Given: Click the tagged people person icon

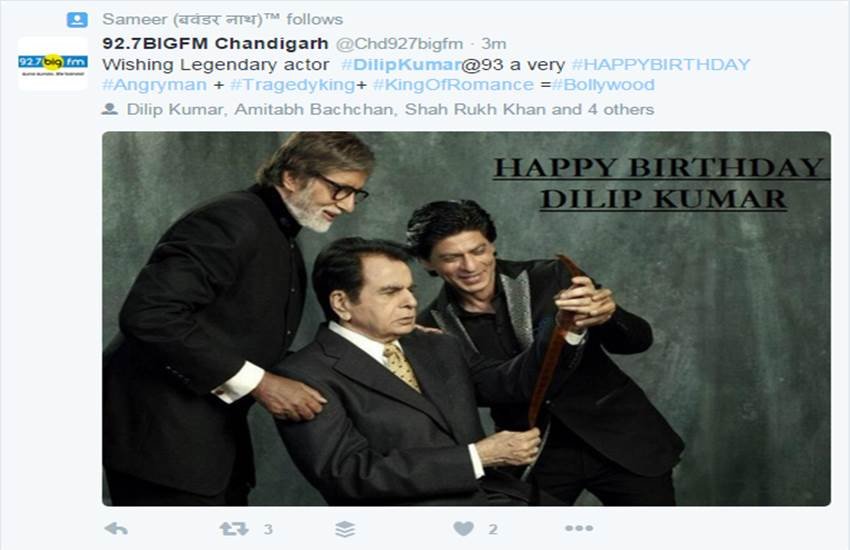Looking at the screenshot, I should click(110, 109).
